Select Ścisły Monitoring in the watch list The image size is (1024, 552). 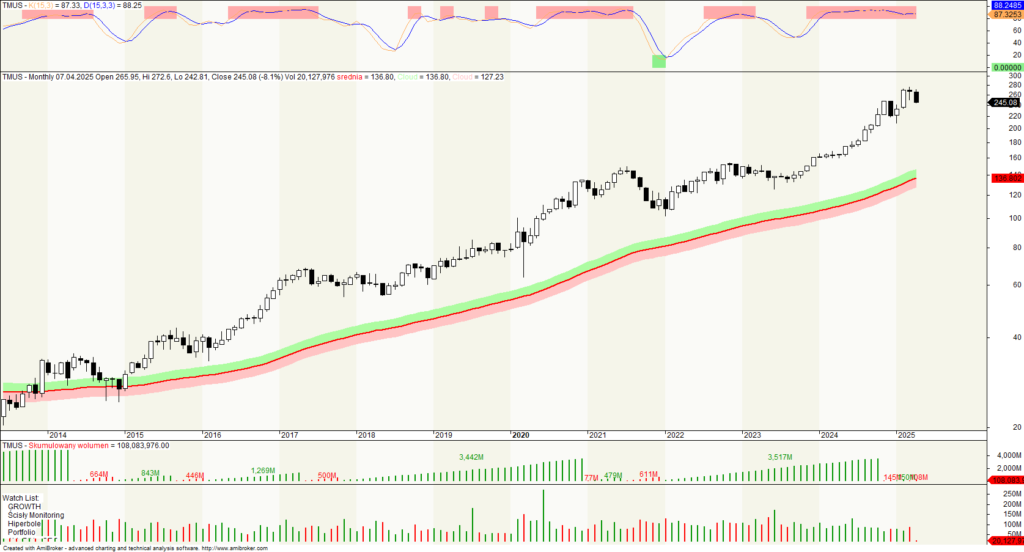(x=36, y=516)
